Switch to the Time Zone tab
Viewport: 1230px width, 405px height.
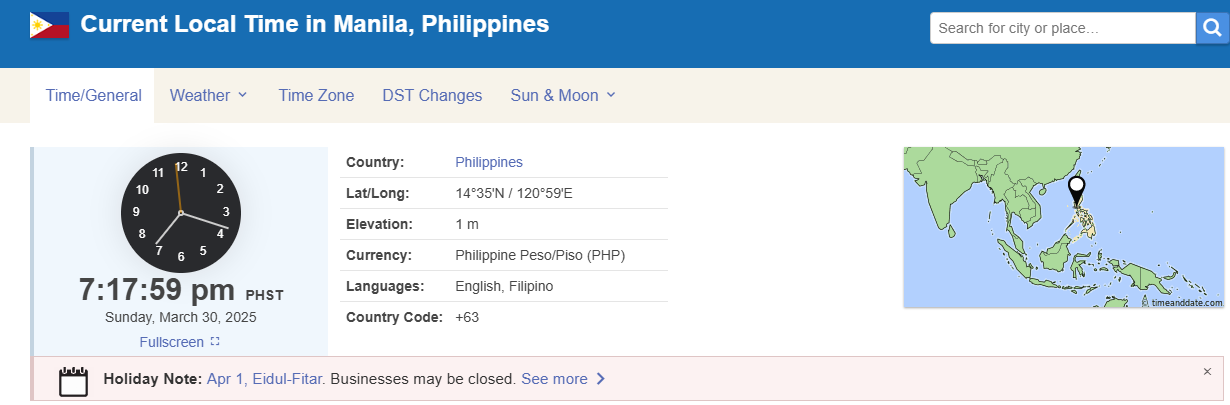coord(316,96)
